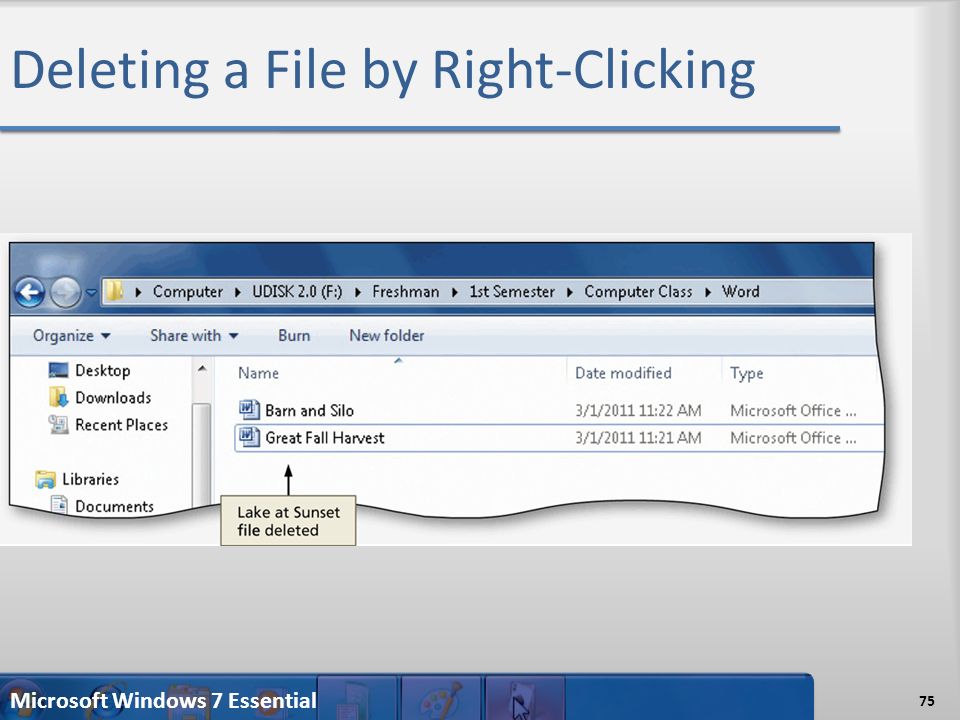Click the Libraries icon
The width and height of the screenshot is (960, 720).
[45, 479]
